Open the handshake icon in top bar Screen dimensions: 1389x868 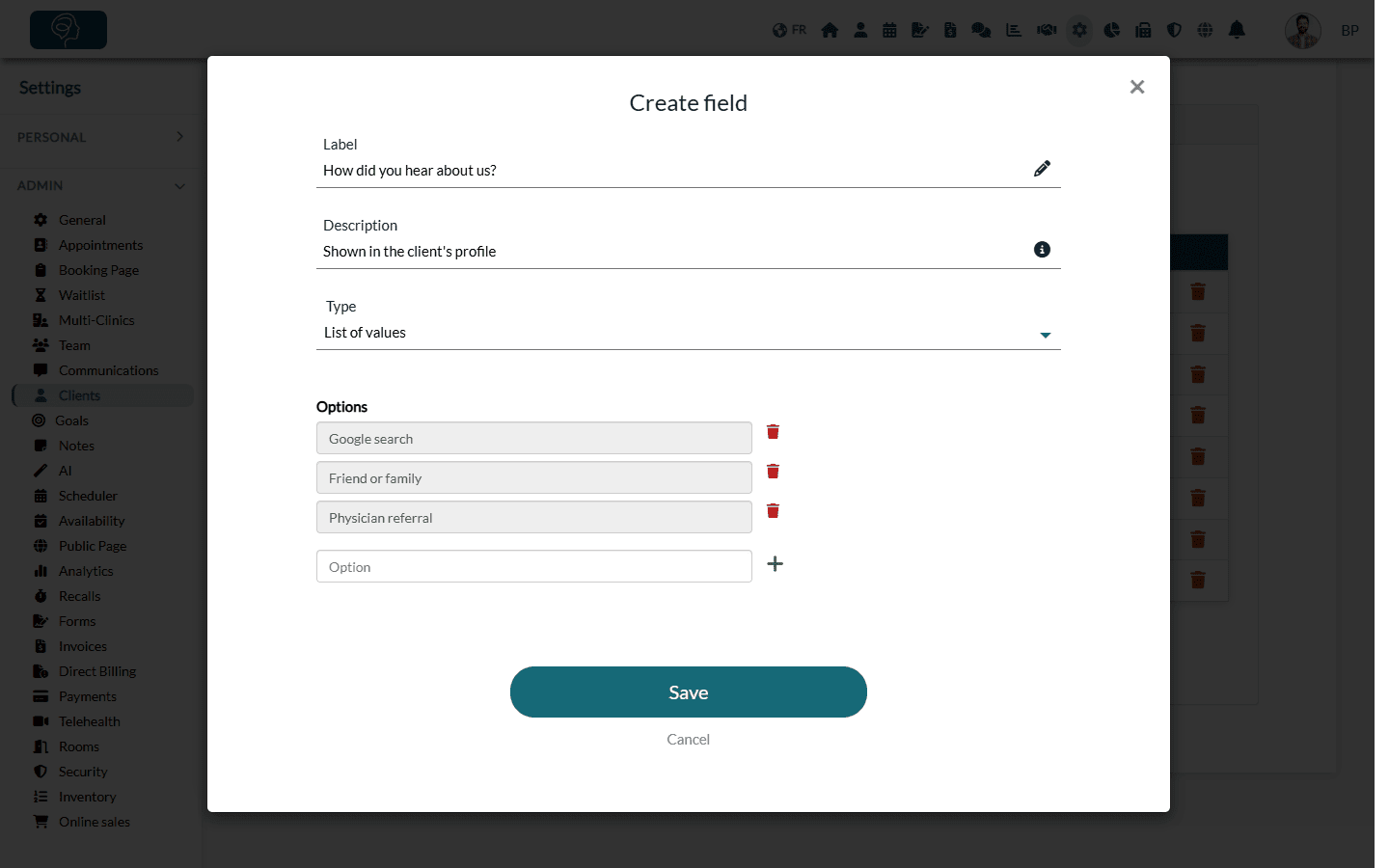coord(1047,30)
